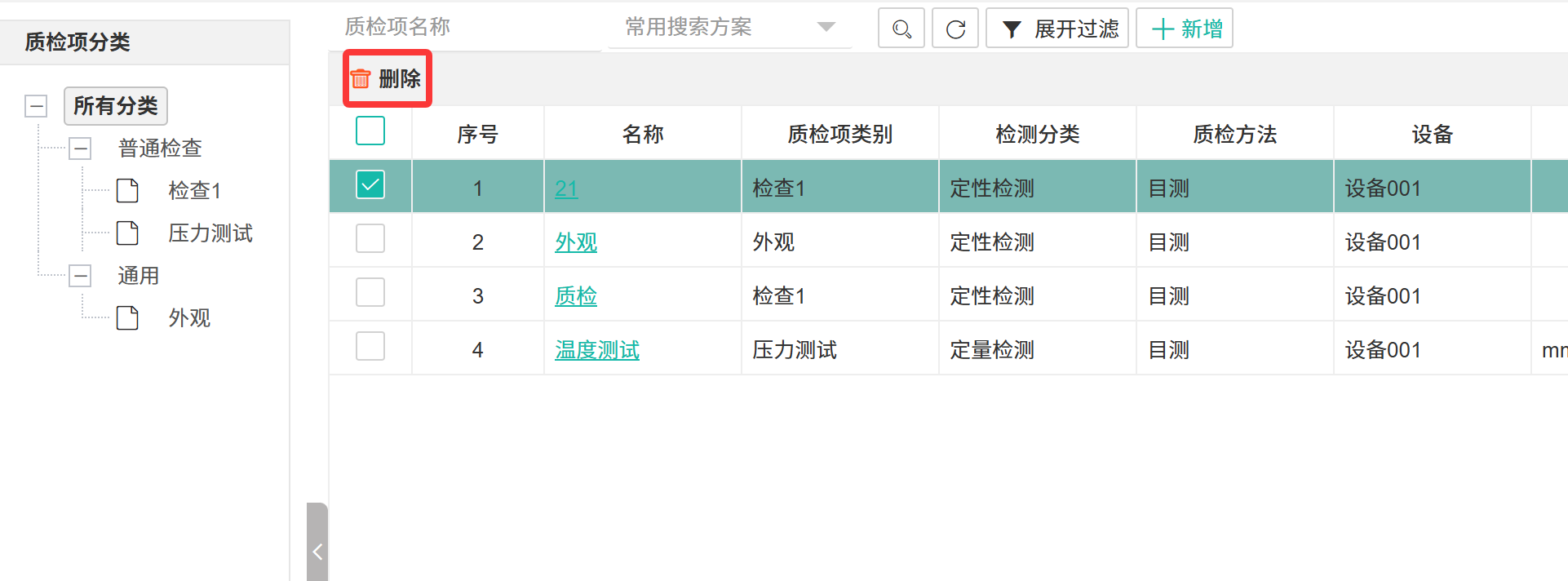1568x581 pixels.
Task: Open the 质检 item link
Action: [x=576, y=296]
